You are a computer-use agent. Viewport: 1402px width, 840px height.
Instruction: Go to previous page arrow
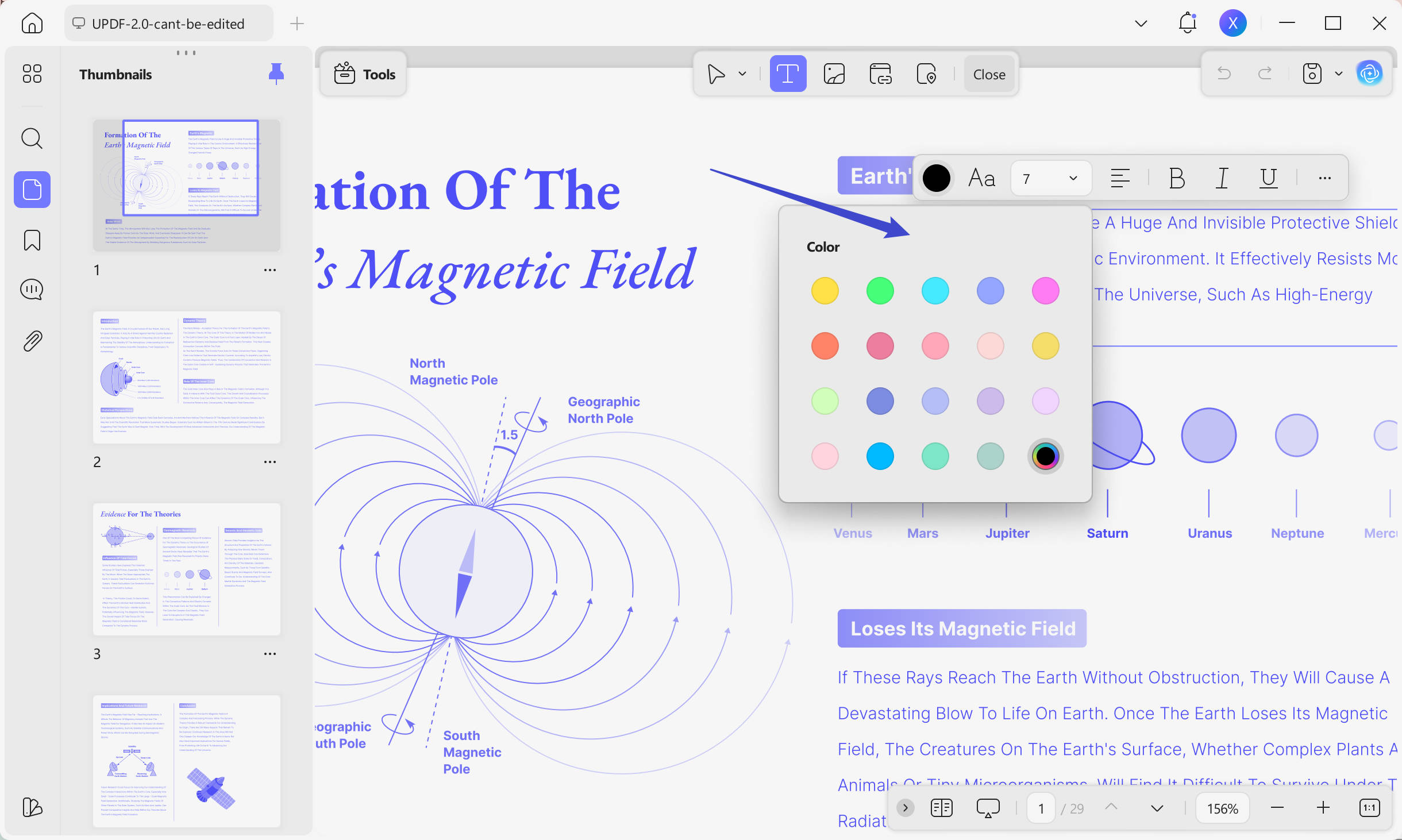(x=1111, y=808)
